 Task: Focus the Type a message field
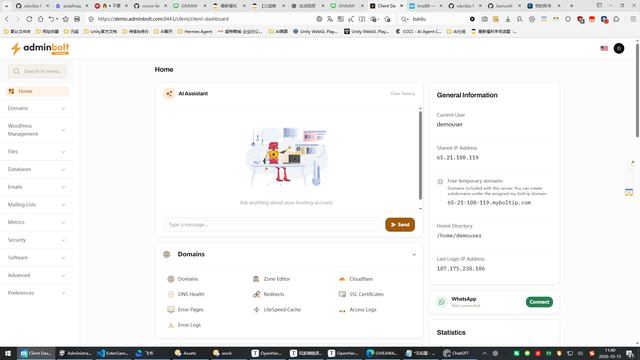273,225
